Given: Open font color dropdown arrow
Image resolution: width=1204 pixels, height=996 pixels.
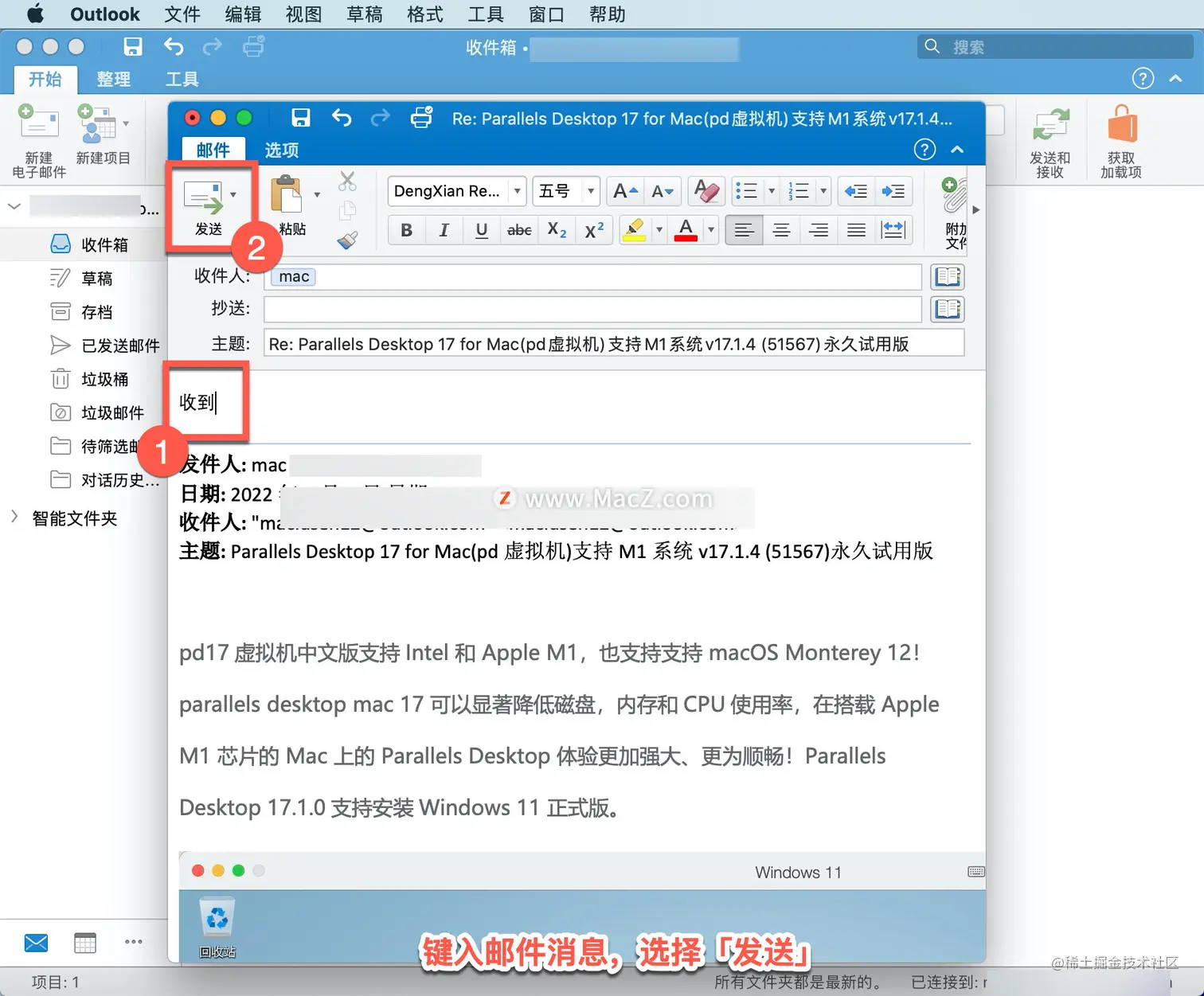Looking at the screenshot, I should pos(710,230).
